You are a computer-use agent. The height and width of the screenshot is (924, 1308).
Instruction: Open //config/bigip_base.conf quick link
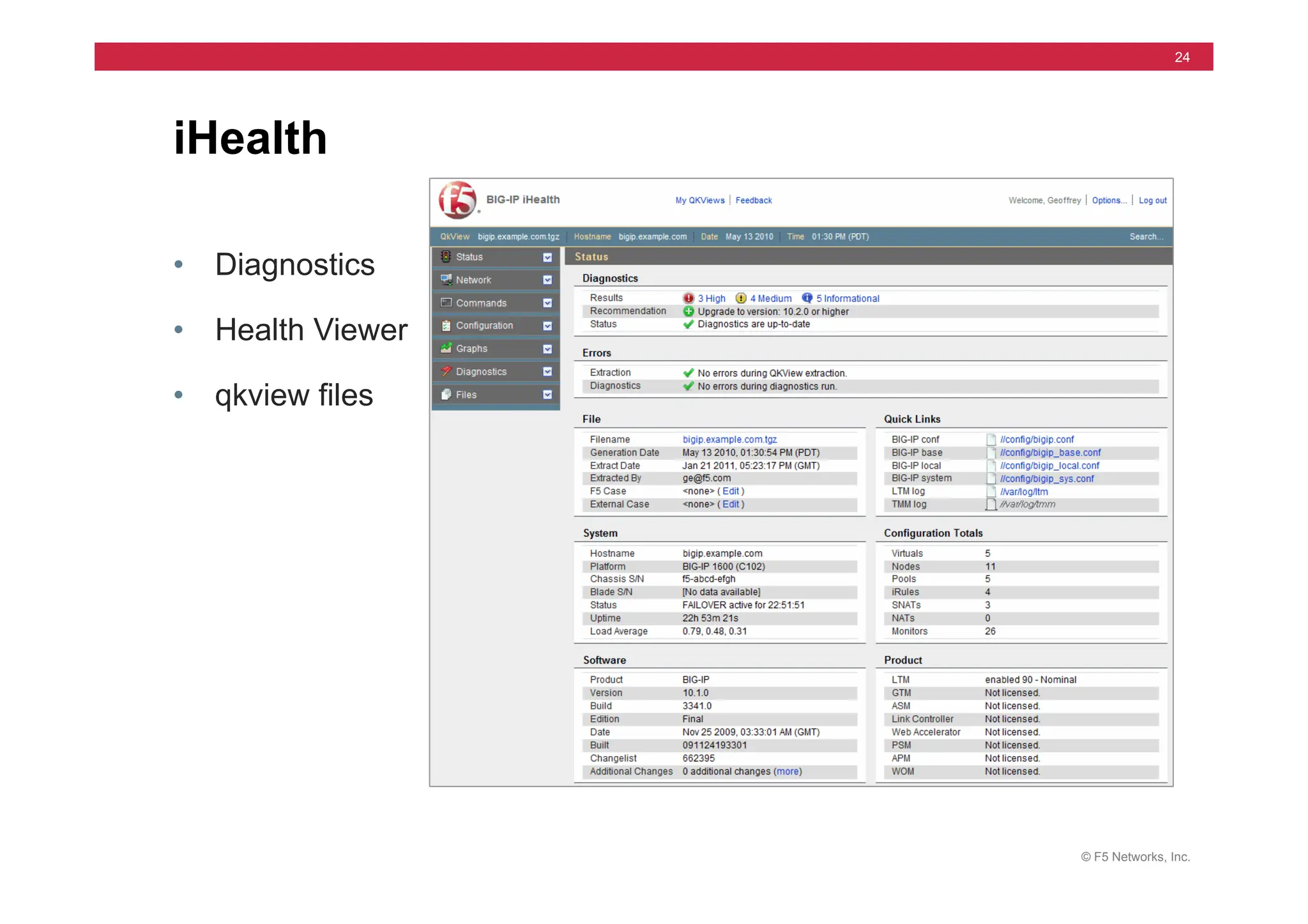[1051, 453]
